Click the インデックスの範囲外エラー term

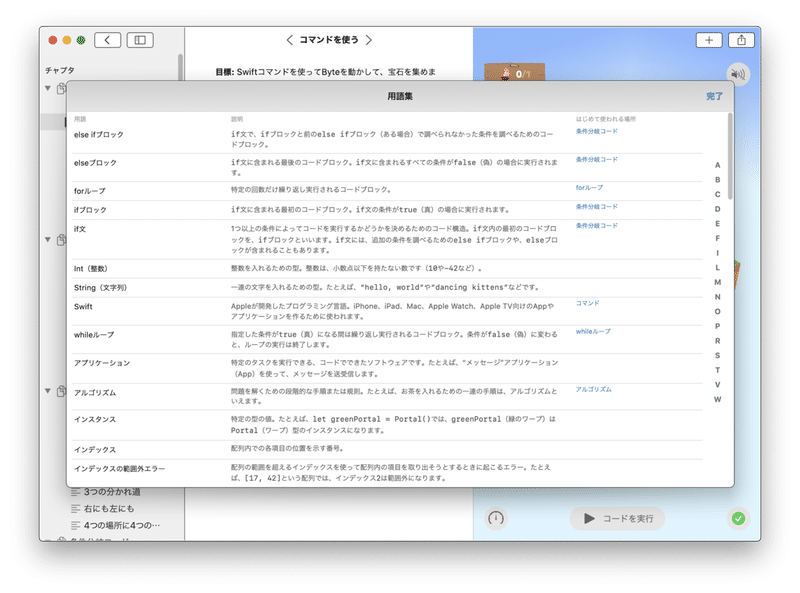119,468
